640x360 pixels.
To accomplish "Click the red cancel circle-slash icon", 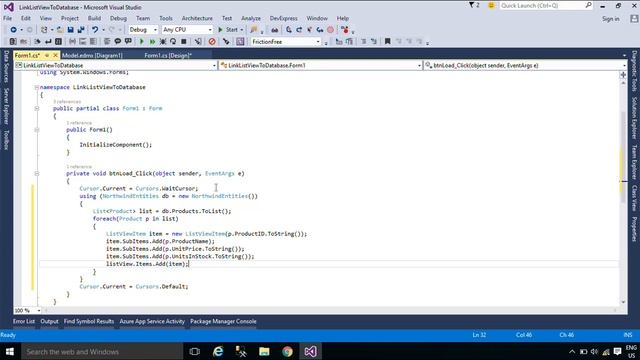I will (x=212, y=42).
